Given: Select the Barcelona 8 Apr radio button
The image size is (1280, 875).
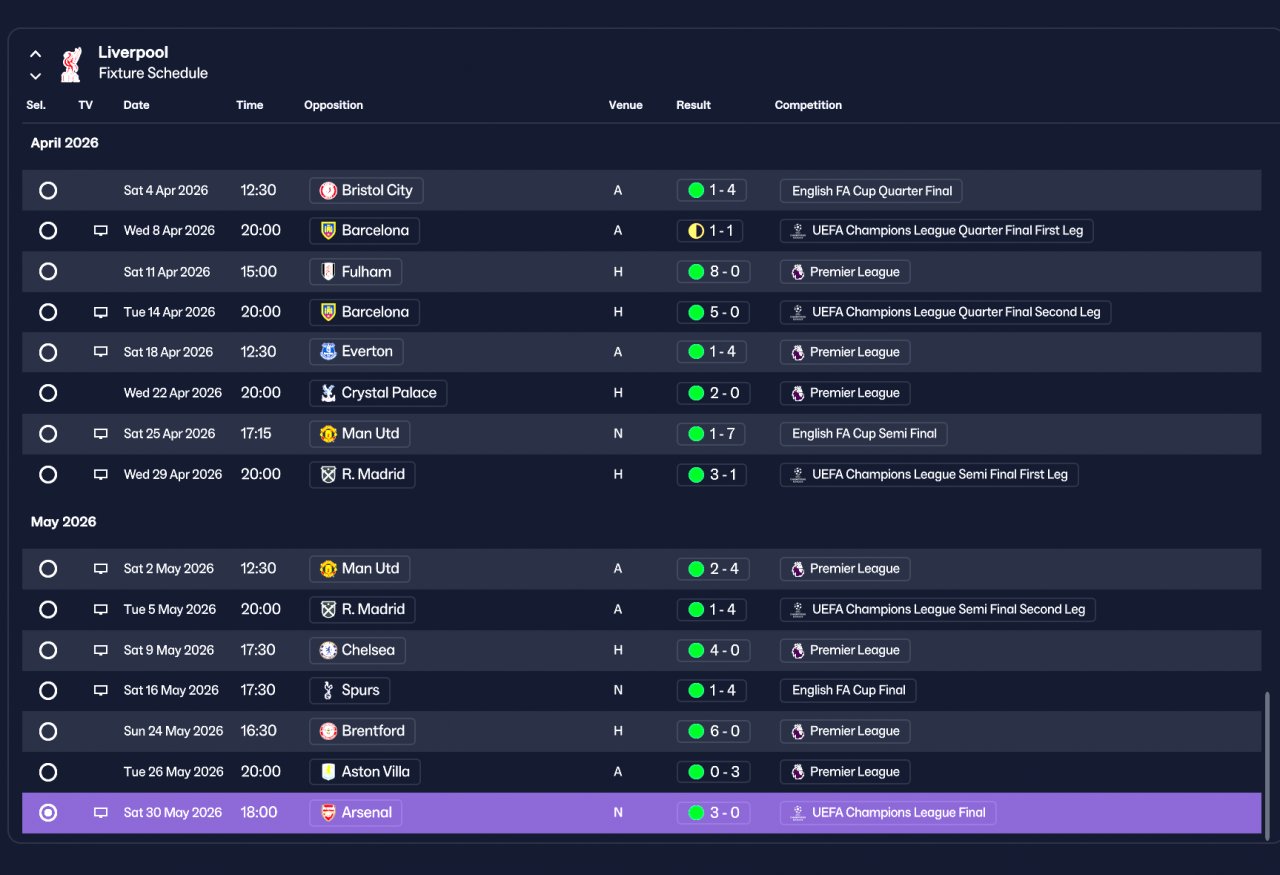Looking at the screenshot, I should (48, 231).
